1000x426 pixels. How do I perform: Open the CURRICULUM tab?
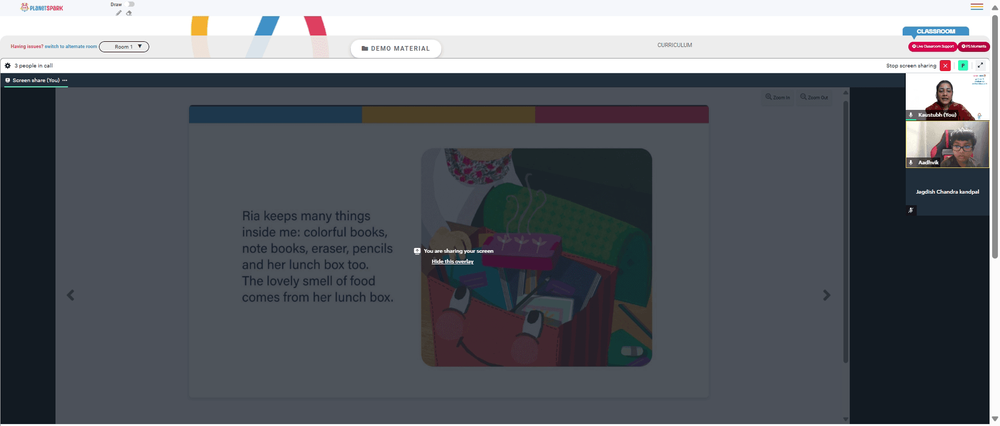[675, 45]
